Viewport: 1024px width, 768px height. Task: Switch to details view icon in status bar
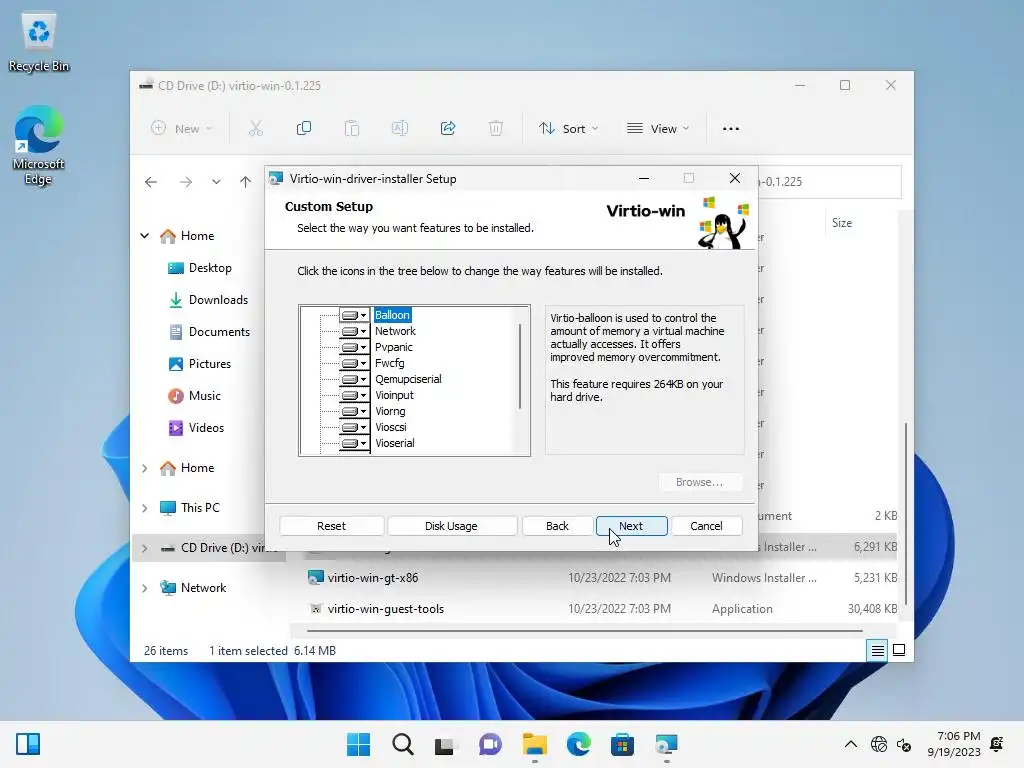point(877,650)
